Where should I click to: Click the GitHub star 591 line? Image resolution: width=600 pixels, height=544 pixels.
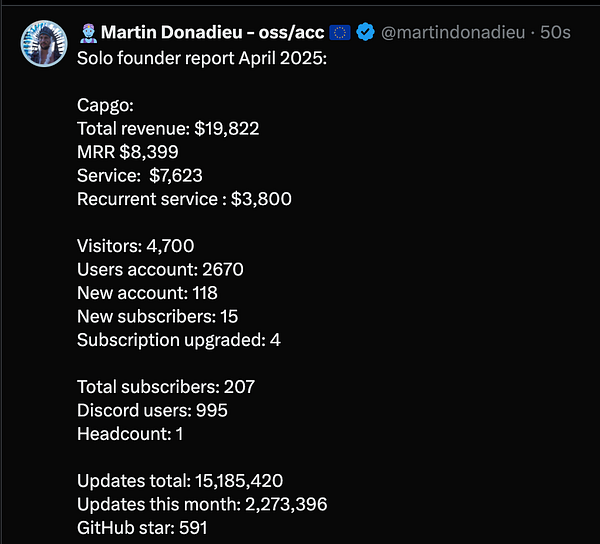142,527
